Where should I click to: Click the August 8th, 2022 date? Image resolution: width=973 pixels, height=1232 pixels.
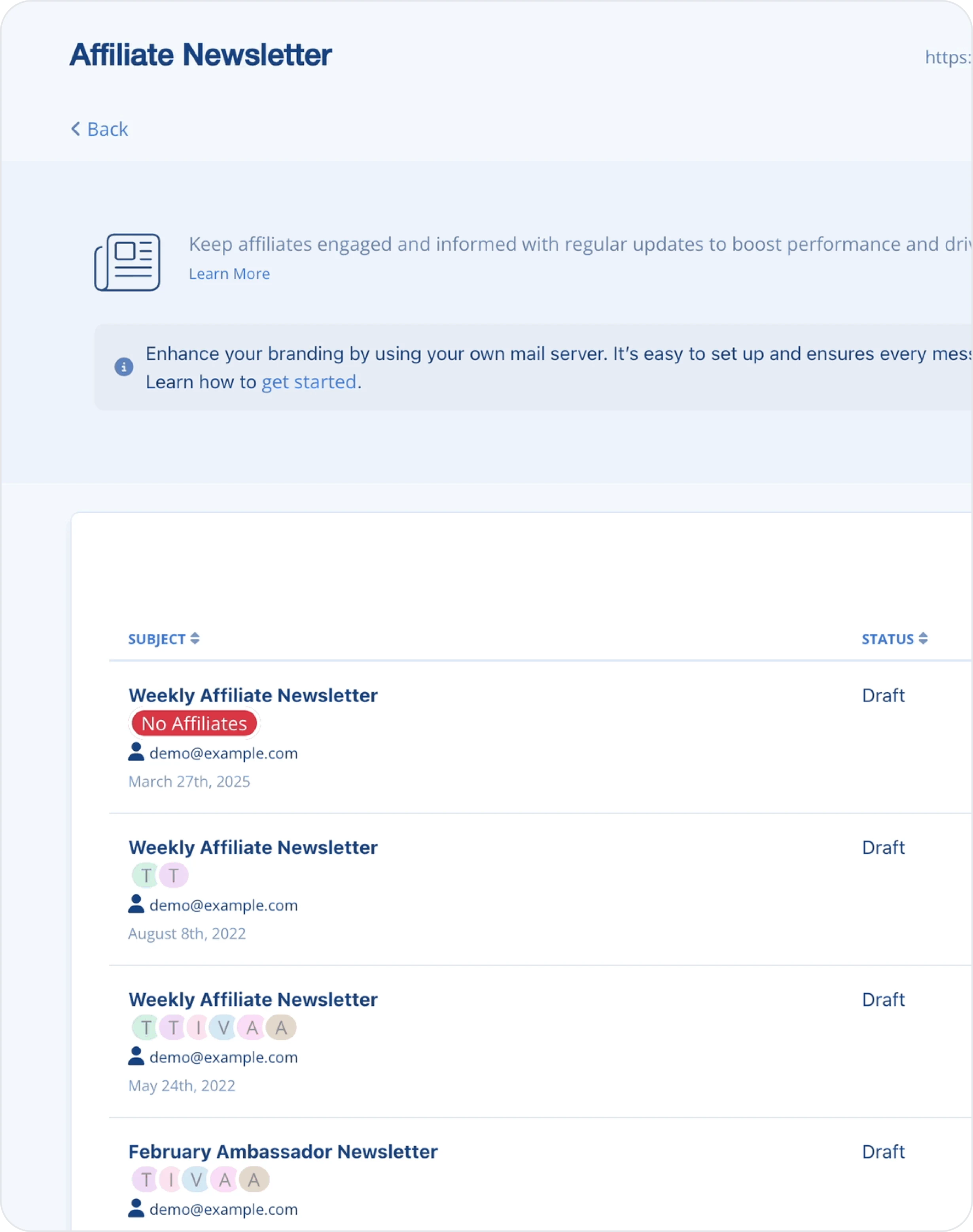click(x=187, y=933)
